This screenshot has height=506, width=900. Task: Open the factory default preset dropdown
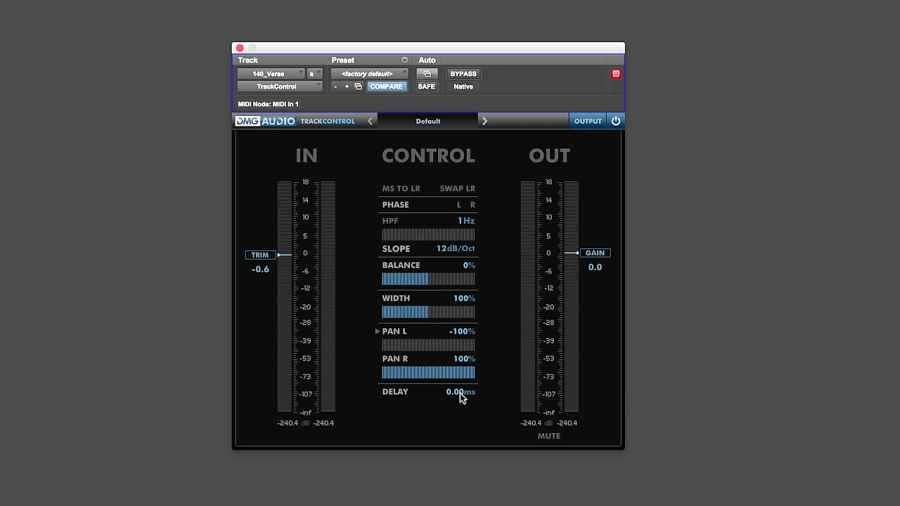click(x=369, y=73)
